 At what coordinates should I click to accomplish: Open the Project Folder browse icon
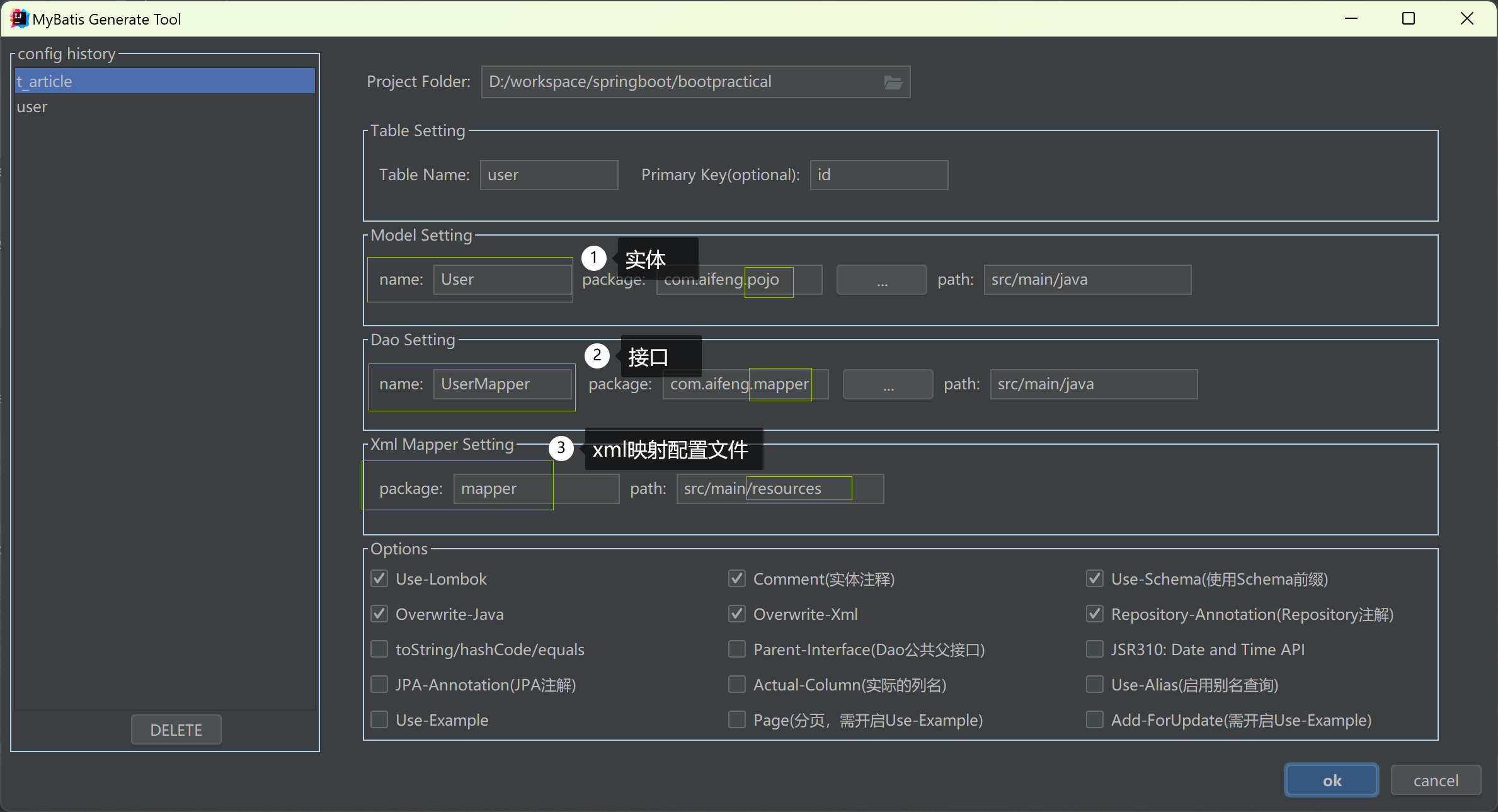pyautogui.click(x=893, y=83)
